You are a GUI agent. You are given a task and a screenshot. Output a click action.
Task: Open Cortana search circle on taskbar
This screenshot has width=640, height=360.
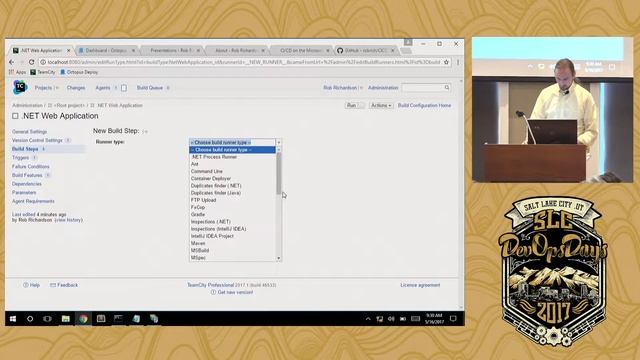click(x=30, y=319)
